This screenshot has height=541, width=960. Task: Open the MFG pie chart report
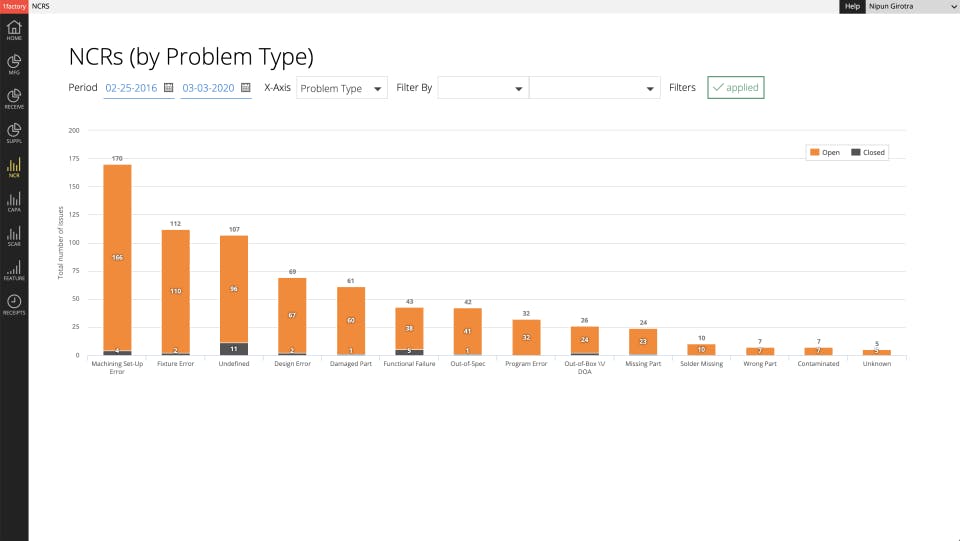[14, 64]
